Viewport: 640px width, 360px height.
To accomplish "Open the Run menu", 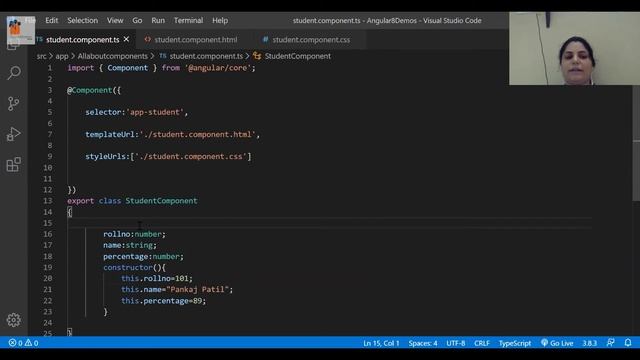I will (x=158, y=20).
